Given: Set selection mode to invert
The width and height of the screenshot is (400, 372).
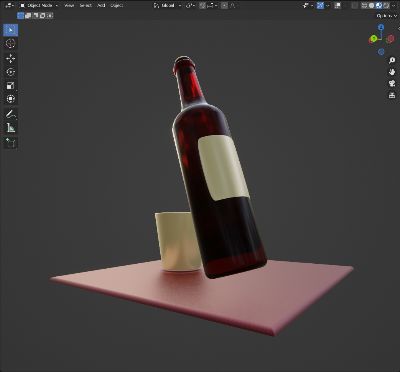Looking at the screenshot, I should point(42,15).
